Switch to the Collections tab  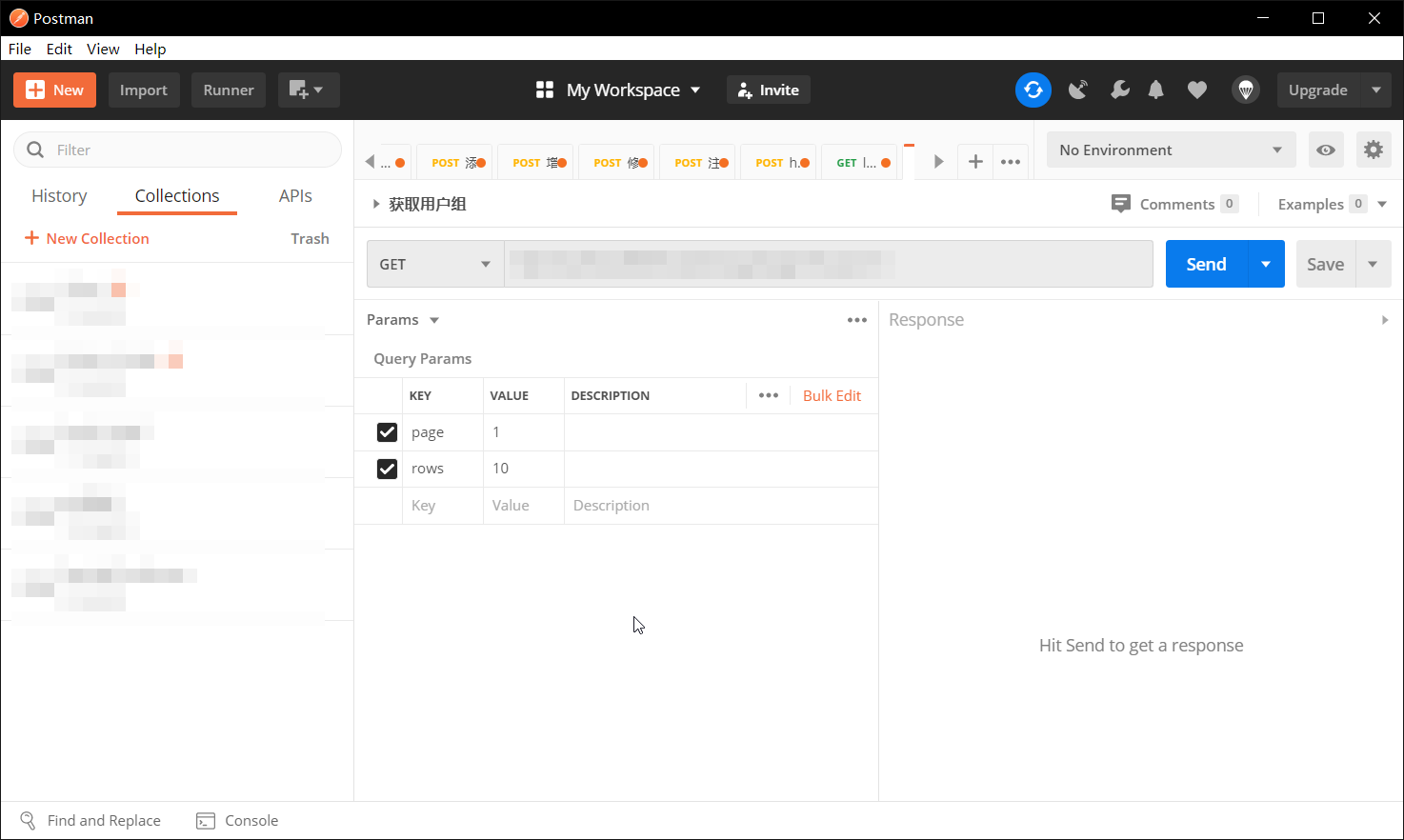(177, 195)
